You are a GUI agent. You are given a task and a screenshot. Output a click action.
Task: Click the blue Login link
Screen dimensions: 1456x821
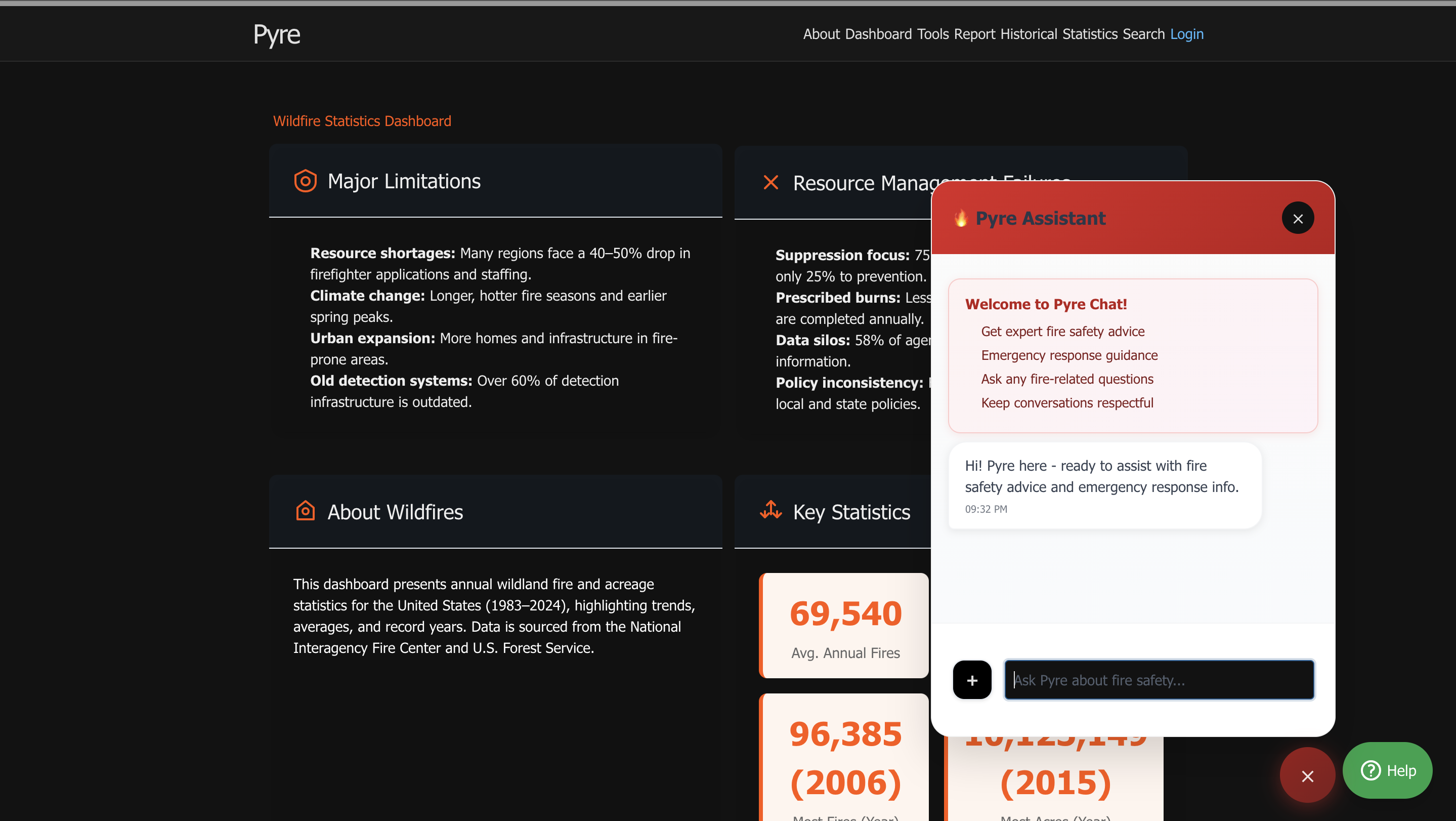tap(1186, 34)
